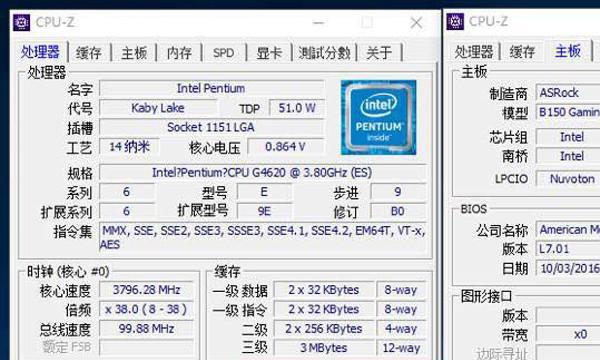Screen dimensions: 600x360
Task: Click the G4620 specification field
Action: click(262, 173)
